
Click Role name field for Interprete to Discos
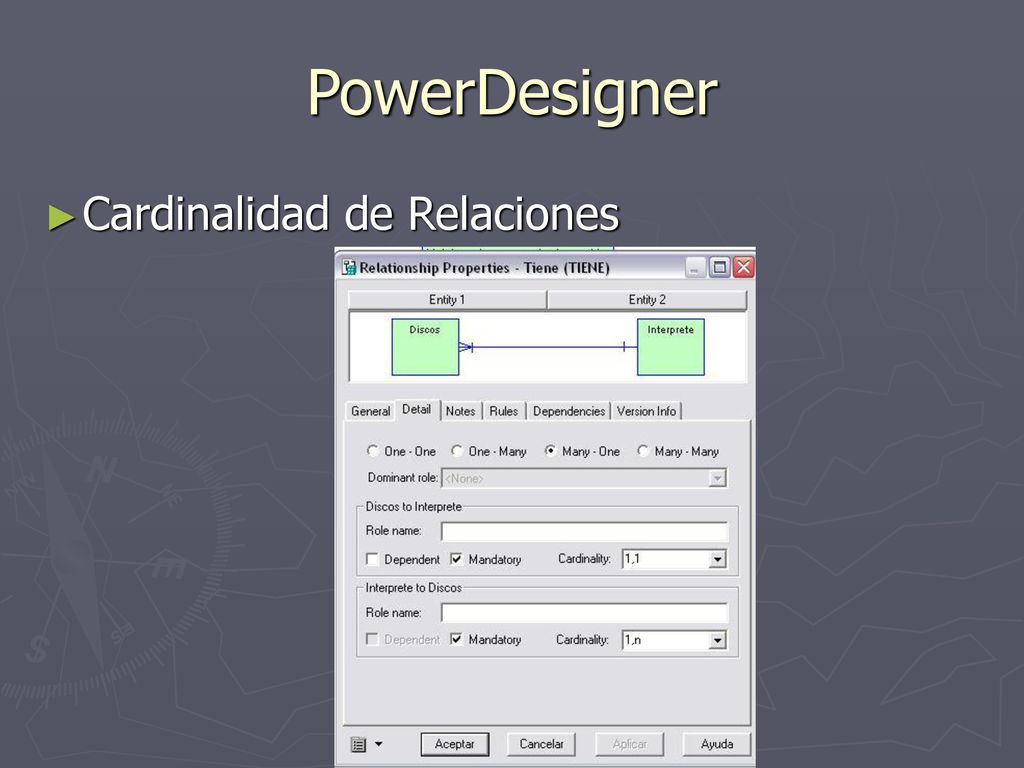point(584,613)
